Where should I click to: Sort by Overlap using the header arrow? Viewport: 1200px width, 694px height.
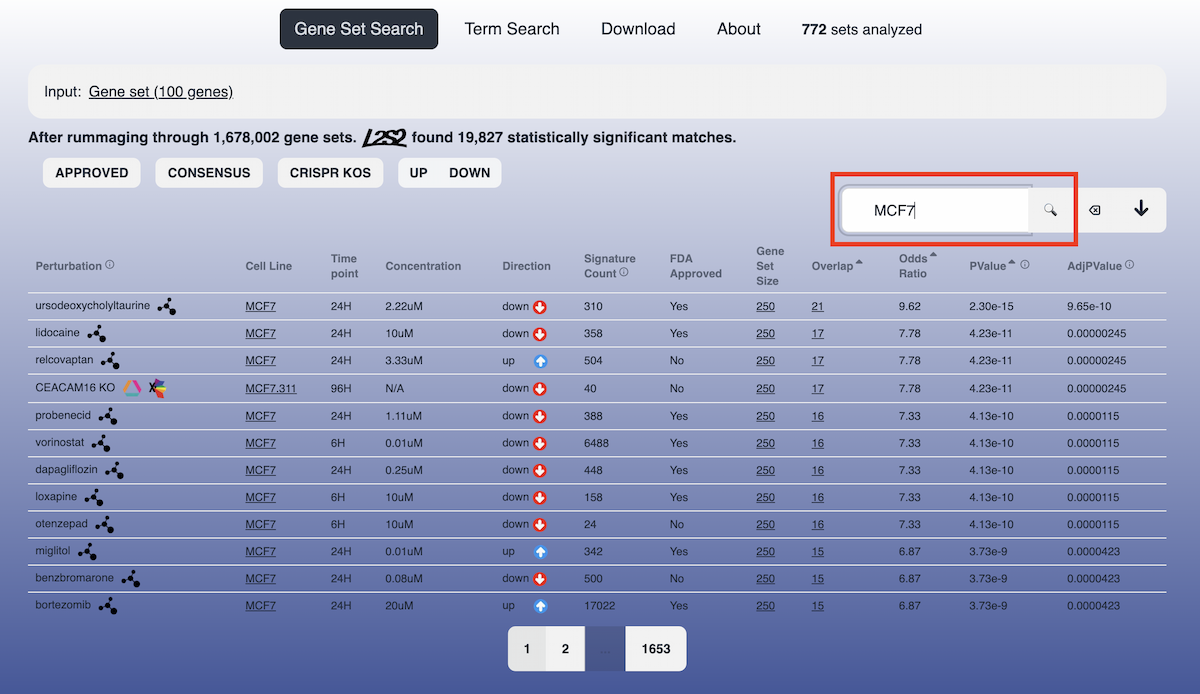pos(859,263)
